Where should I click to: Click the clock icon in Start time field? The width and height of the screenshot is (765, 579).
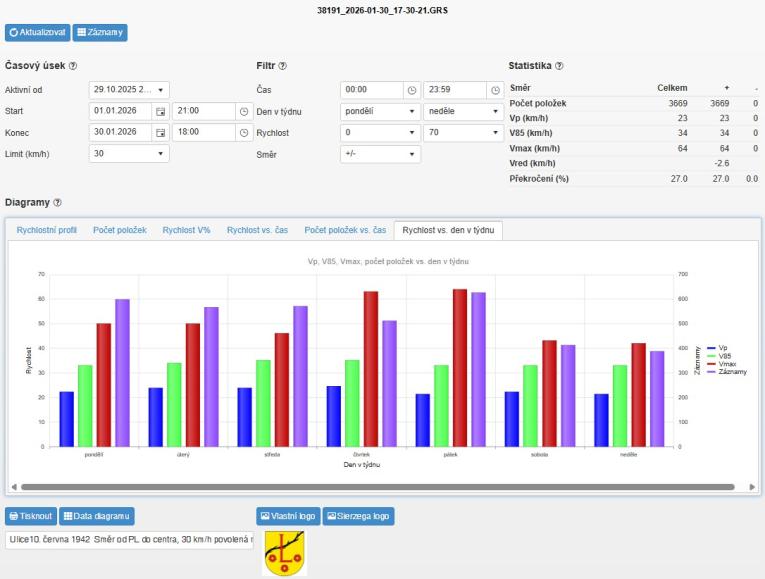pos(245,110)
